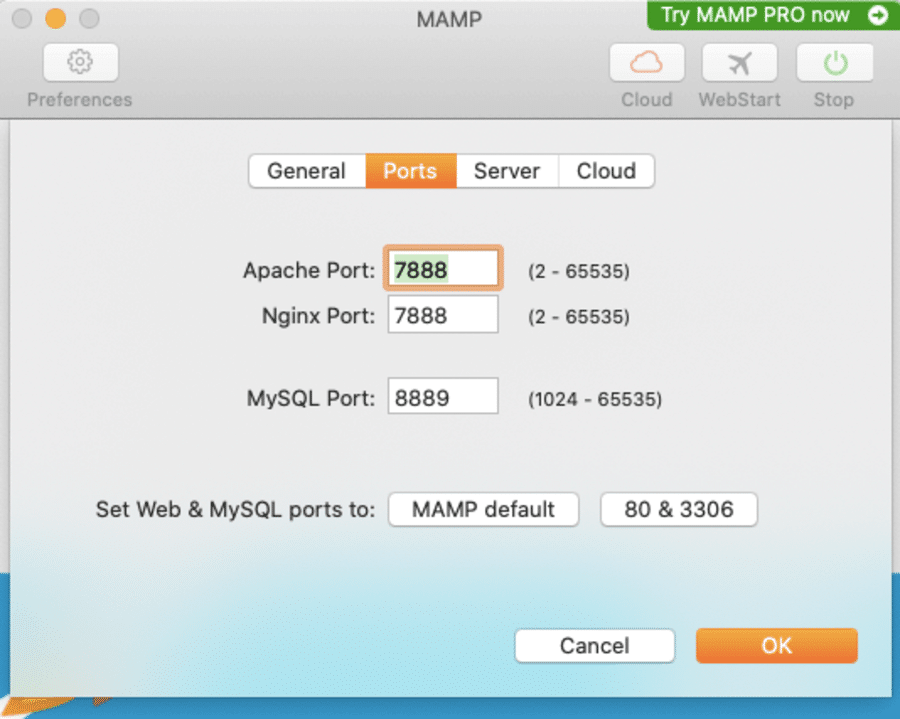Open Preferences via the gear icon
The width and height of the screenshot is (900, 719).
(x=80, y=63)
